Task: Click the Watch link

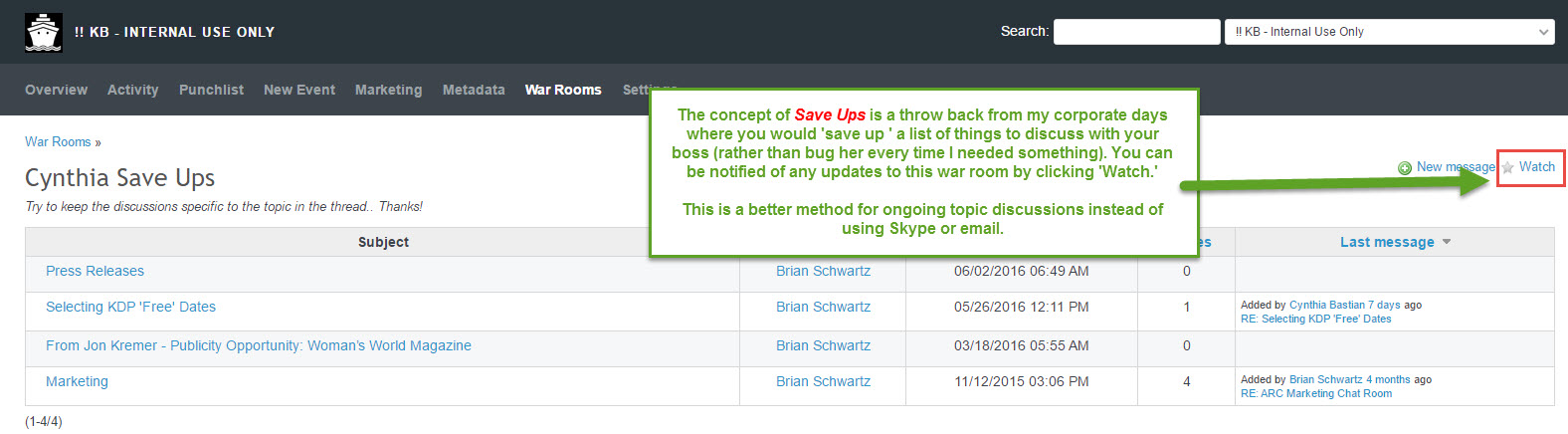Action: click(1536, 167)
